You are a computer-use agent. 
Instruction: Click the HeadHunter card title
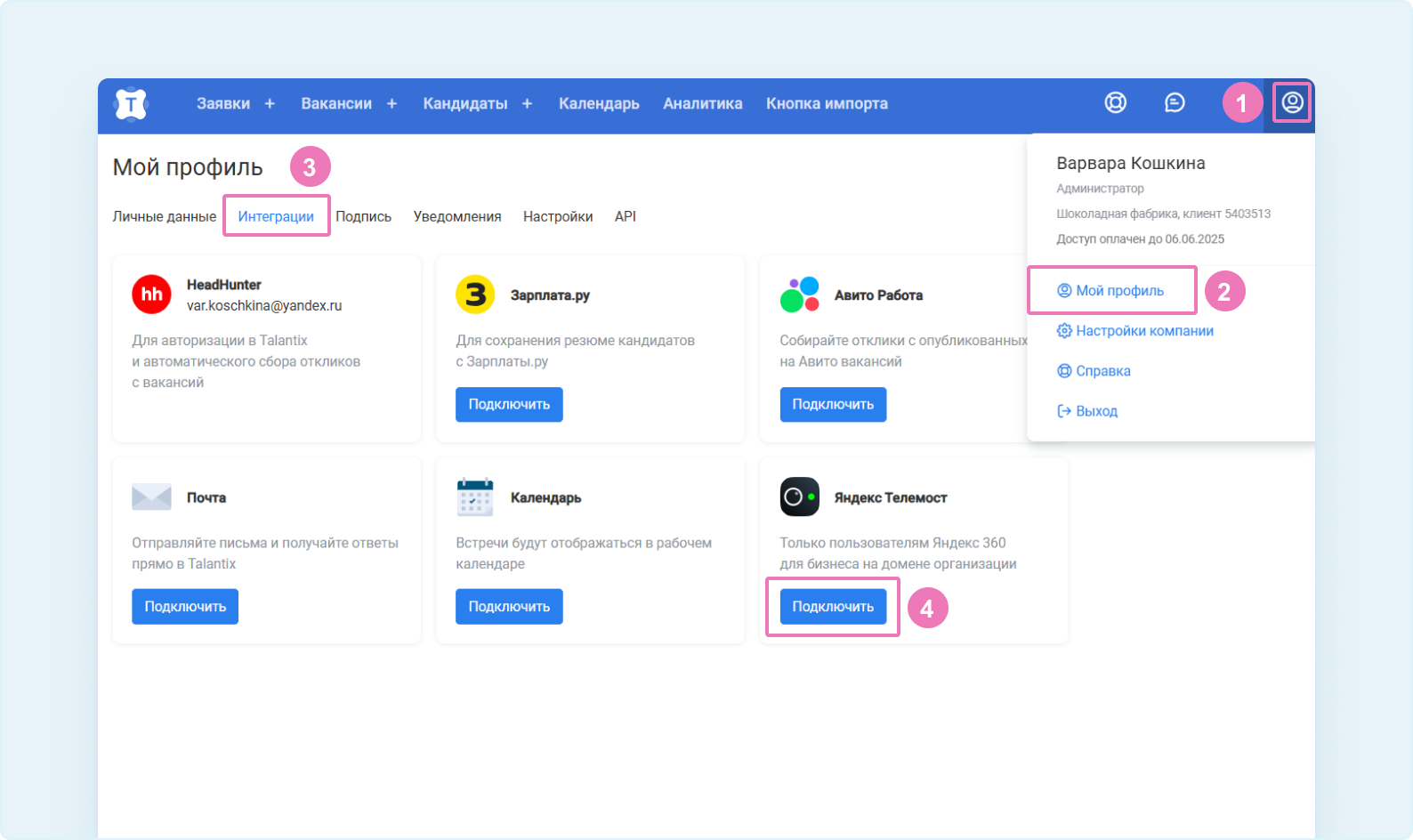click(224, 285)
